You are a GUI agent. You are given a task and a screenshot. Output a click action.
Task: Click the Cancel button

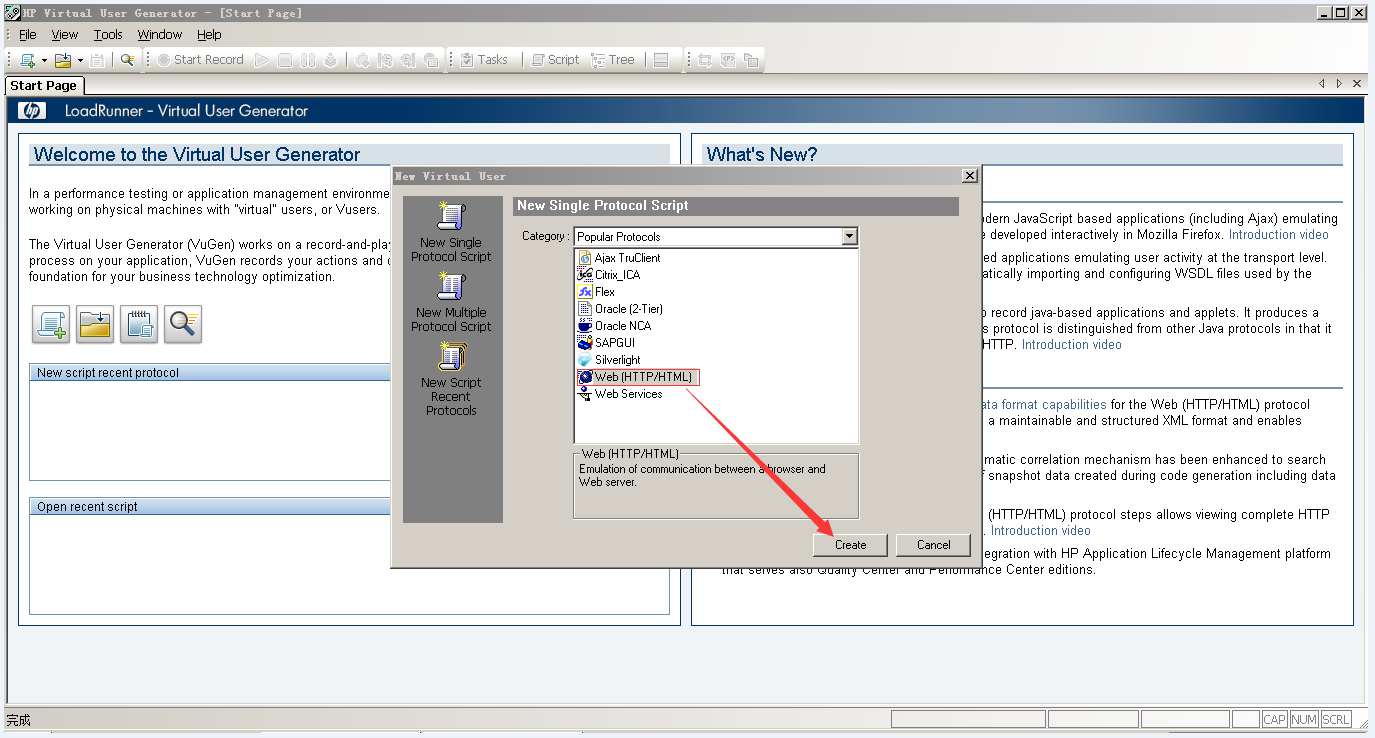(933, 545)
